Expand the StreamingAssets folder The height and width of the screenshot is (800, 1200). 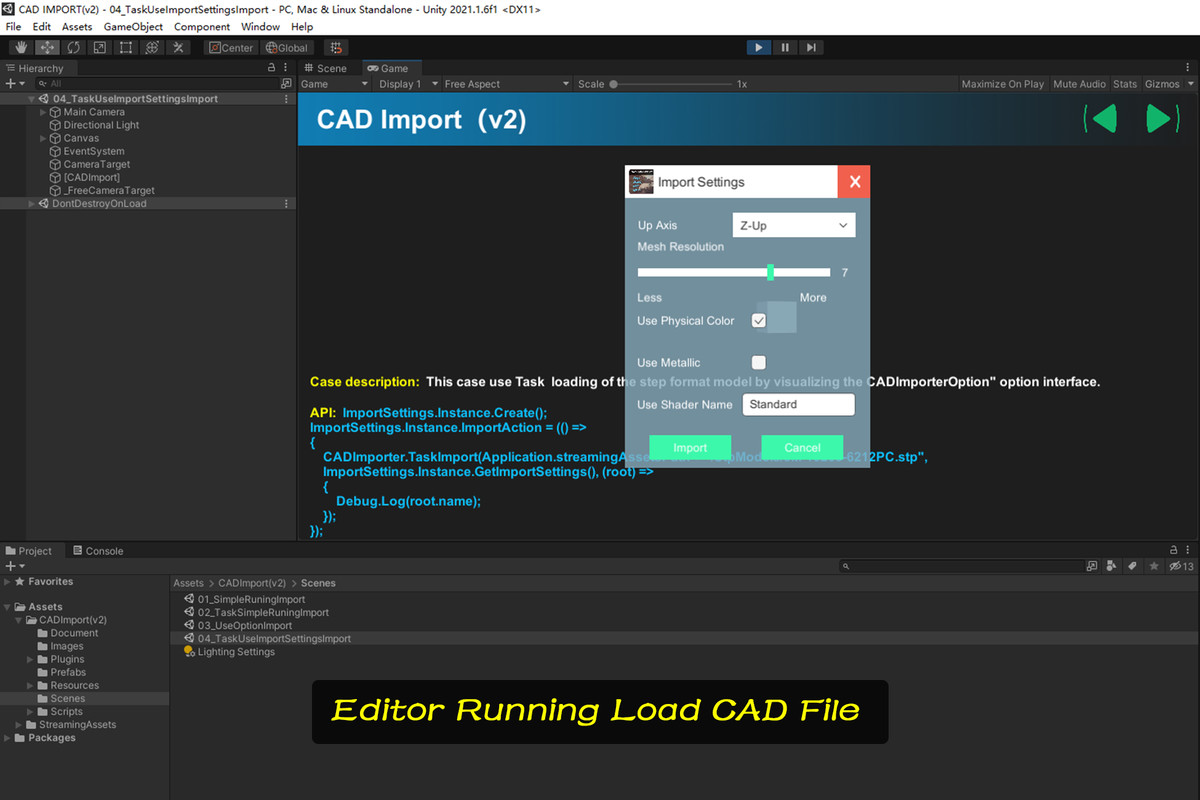[x=19, y=725]
